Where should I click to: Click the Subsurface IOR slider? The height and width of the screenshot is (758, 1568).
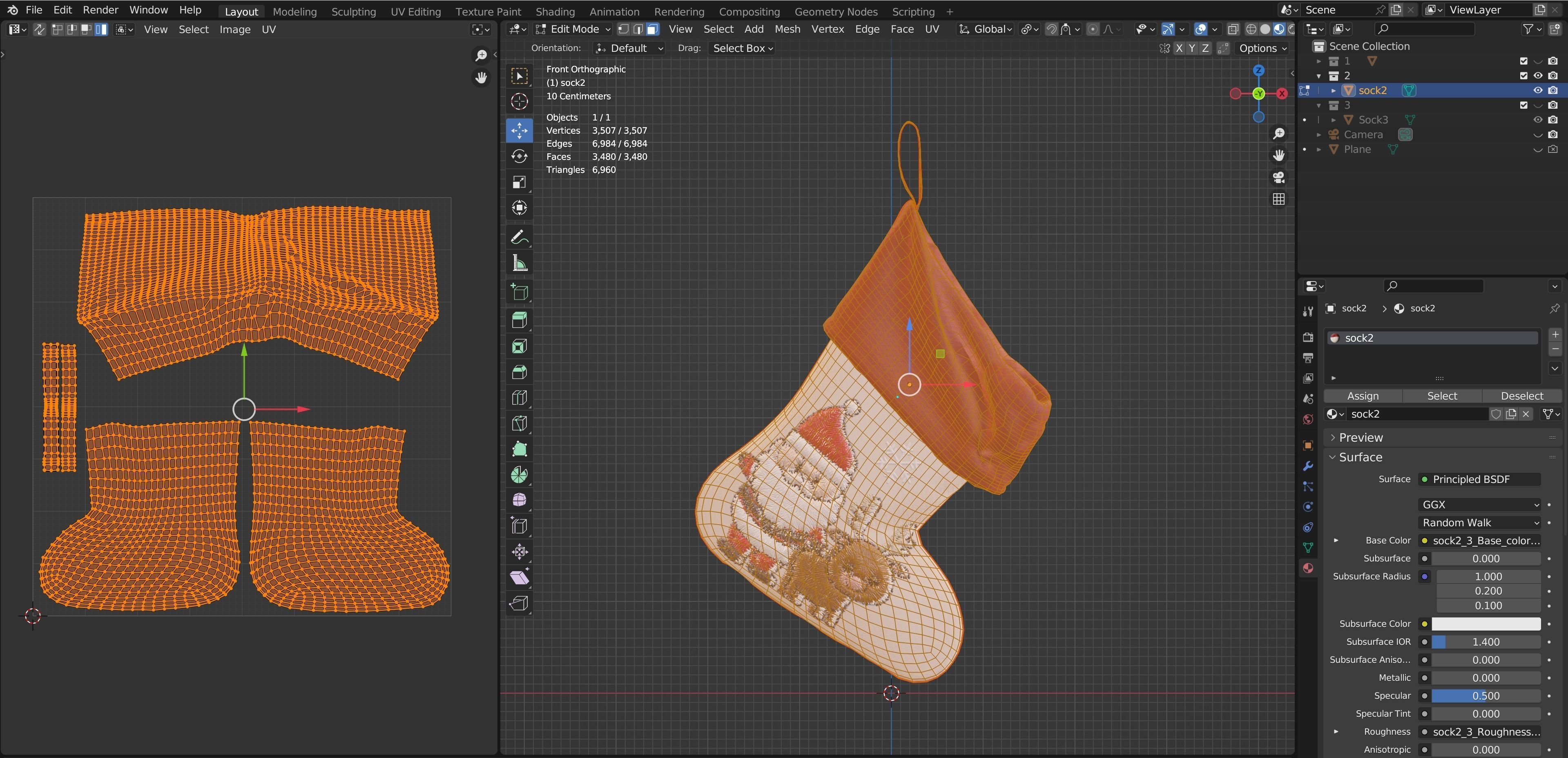click(1486, 642)
